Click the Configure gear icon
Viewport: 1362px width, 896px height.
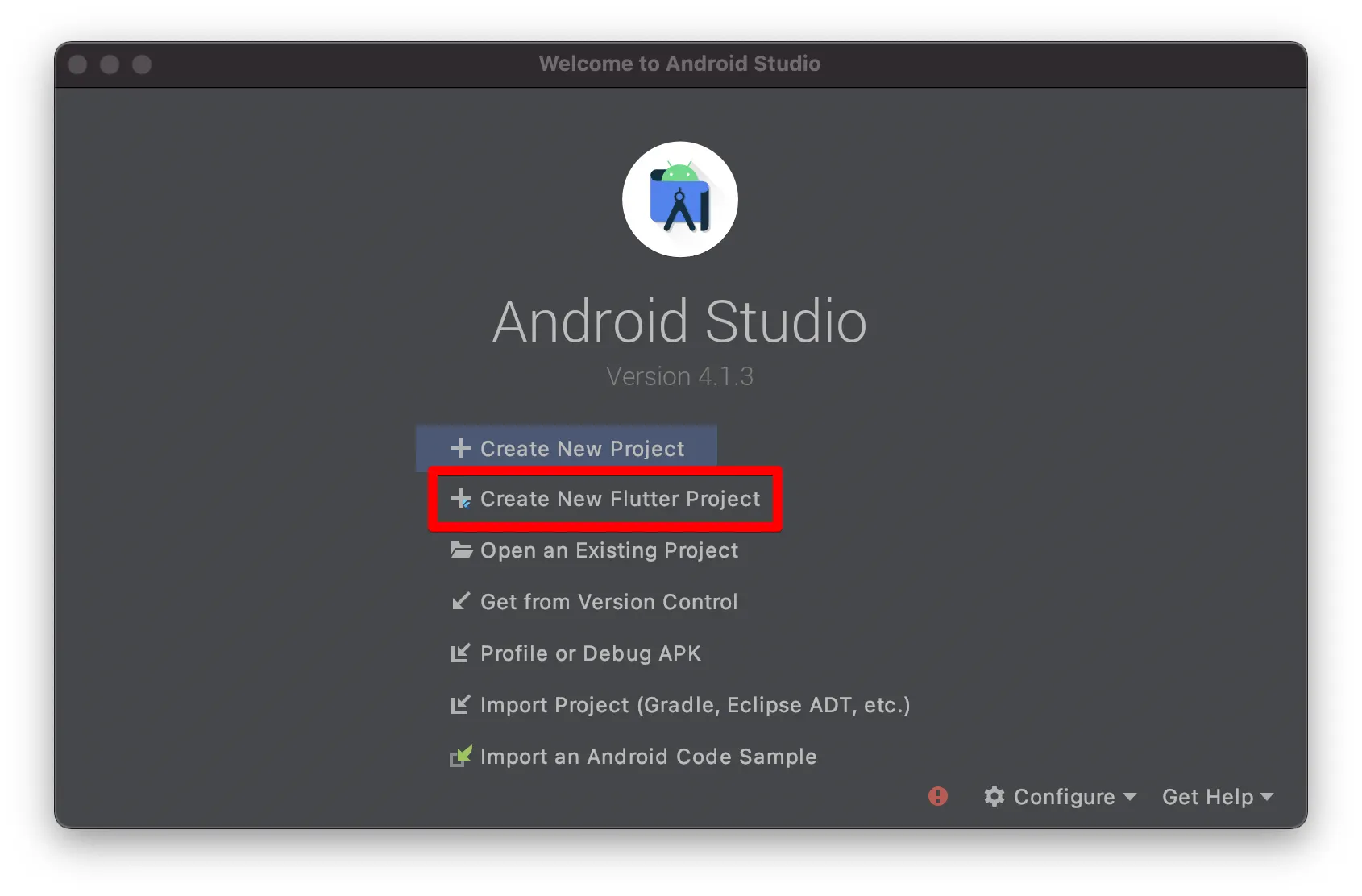tap(995, 796)
